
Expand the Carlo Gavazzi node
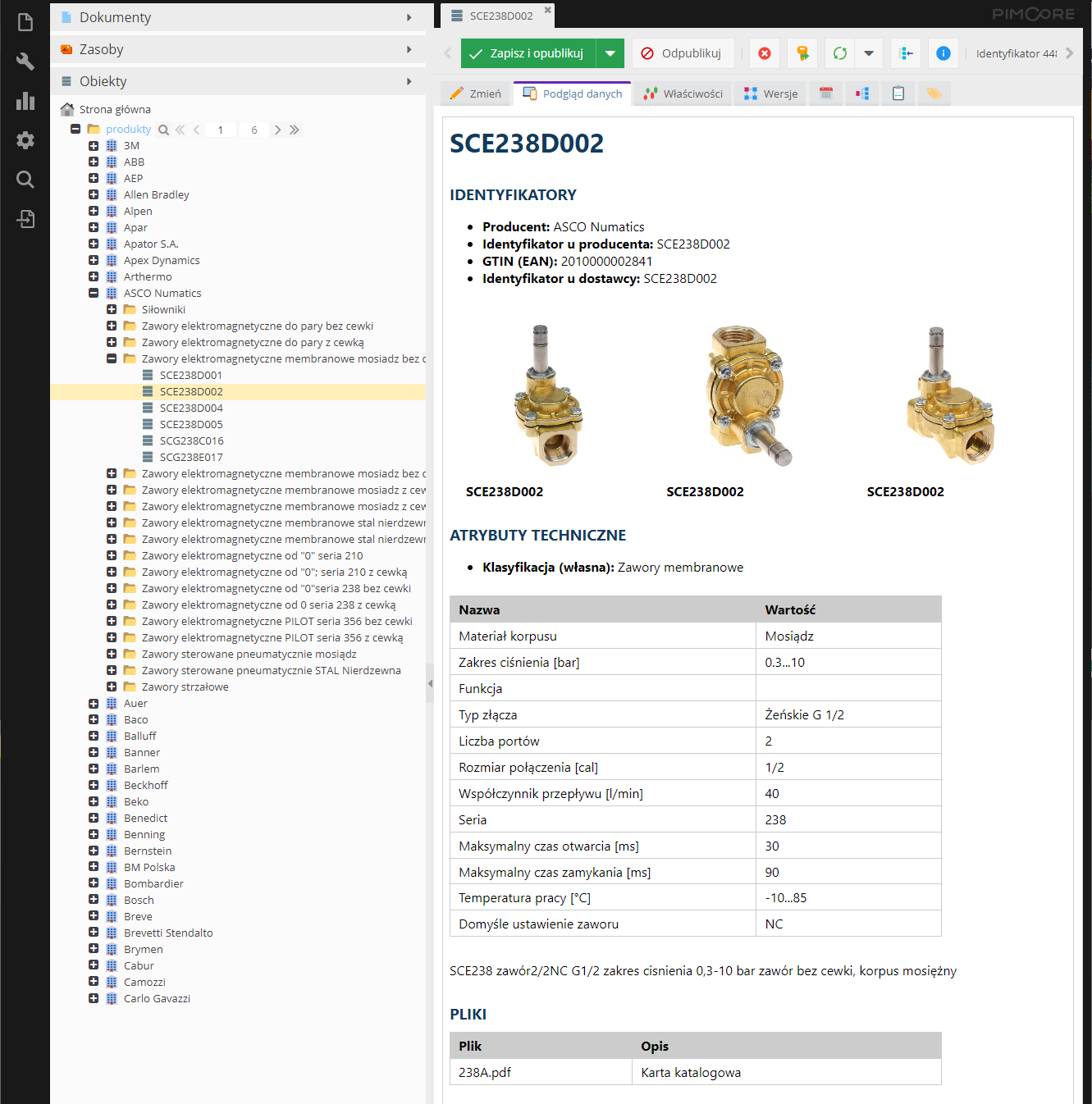click(94, 998)
